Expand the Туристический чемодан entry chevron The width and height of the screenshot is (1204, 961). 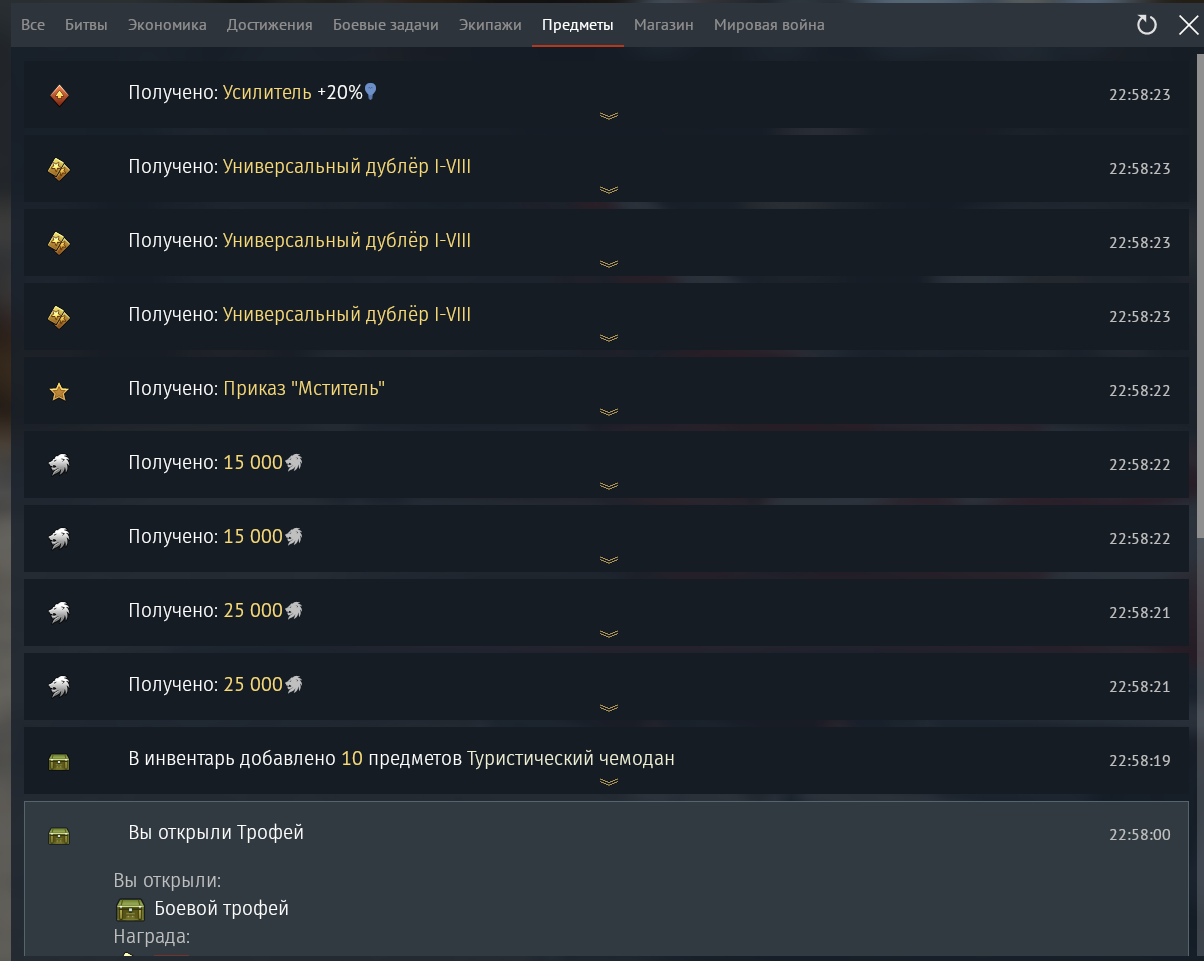(x=608, y=782)
